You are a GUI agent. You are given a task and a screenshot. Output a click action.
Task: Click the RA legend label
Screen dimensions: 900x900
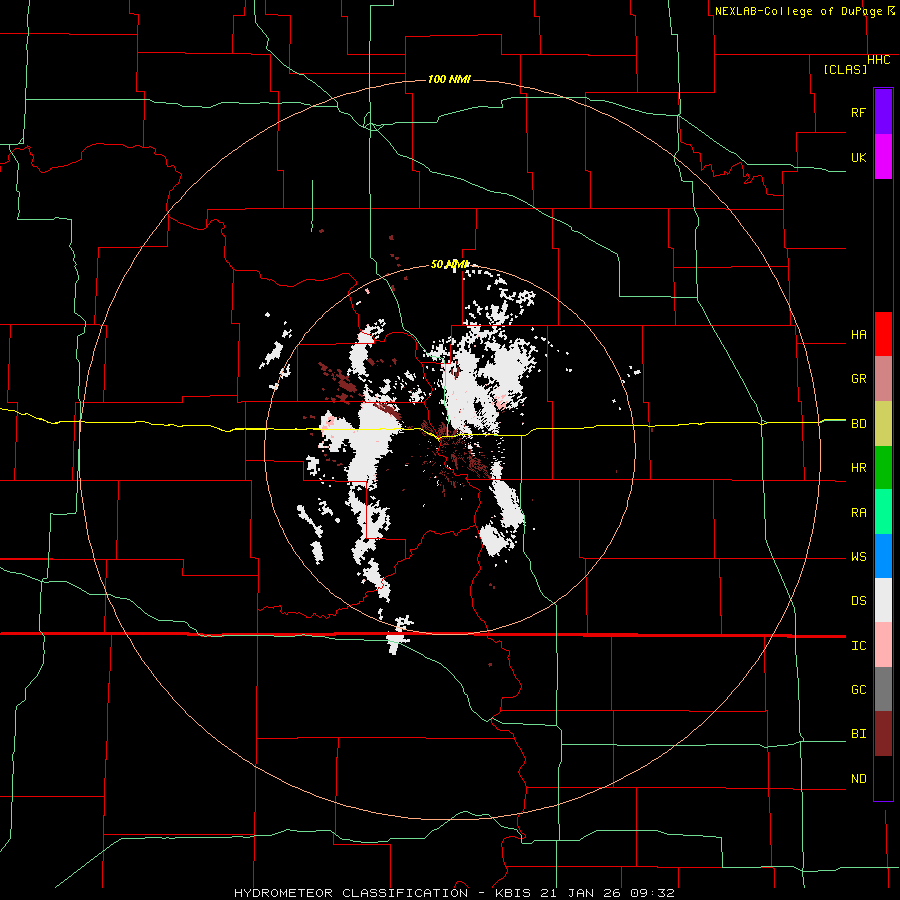[x=858, y=513]
